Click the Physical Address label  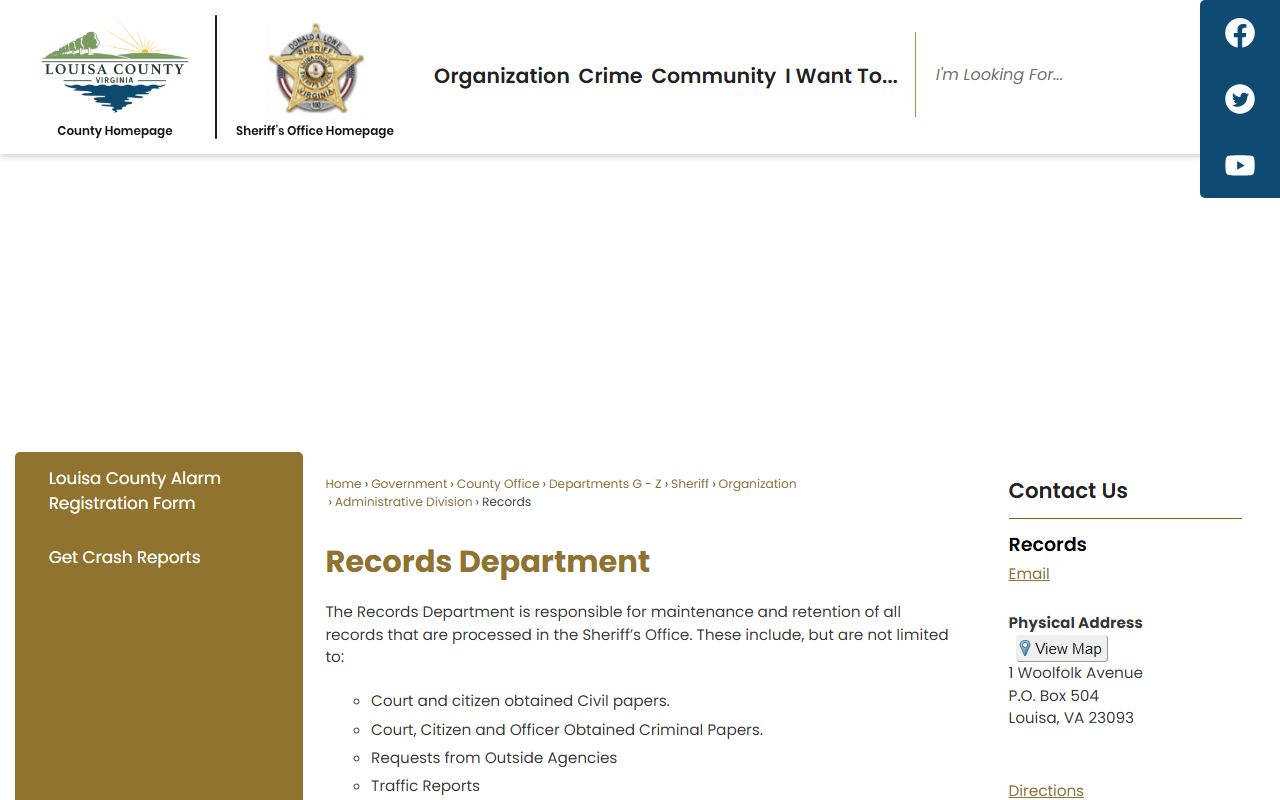point(1075,623)
